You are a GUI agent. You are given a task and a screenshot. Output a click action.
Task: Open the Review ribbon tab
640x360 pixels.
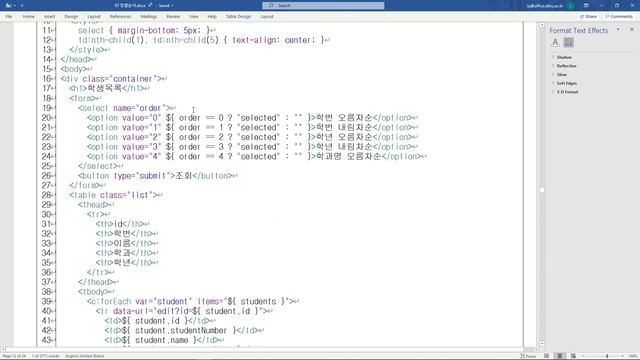173,17
